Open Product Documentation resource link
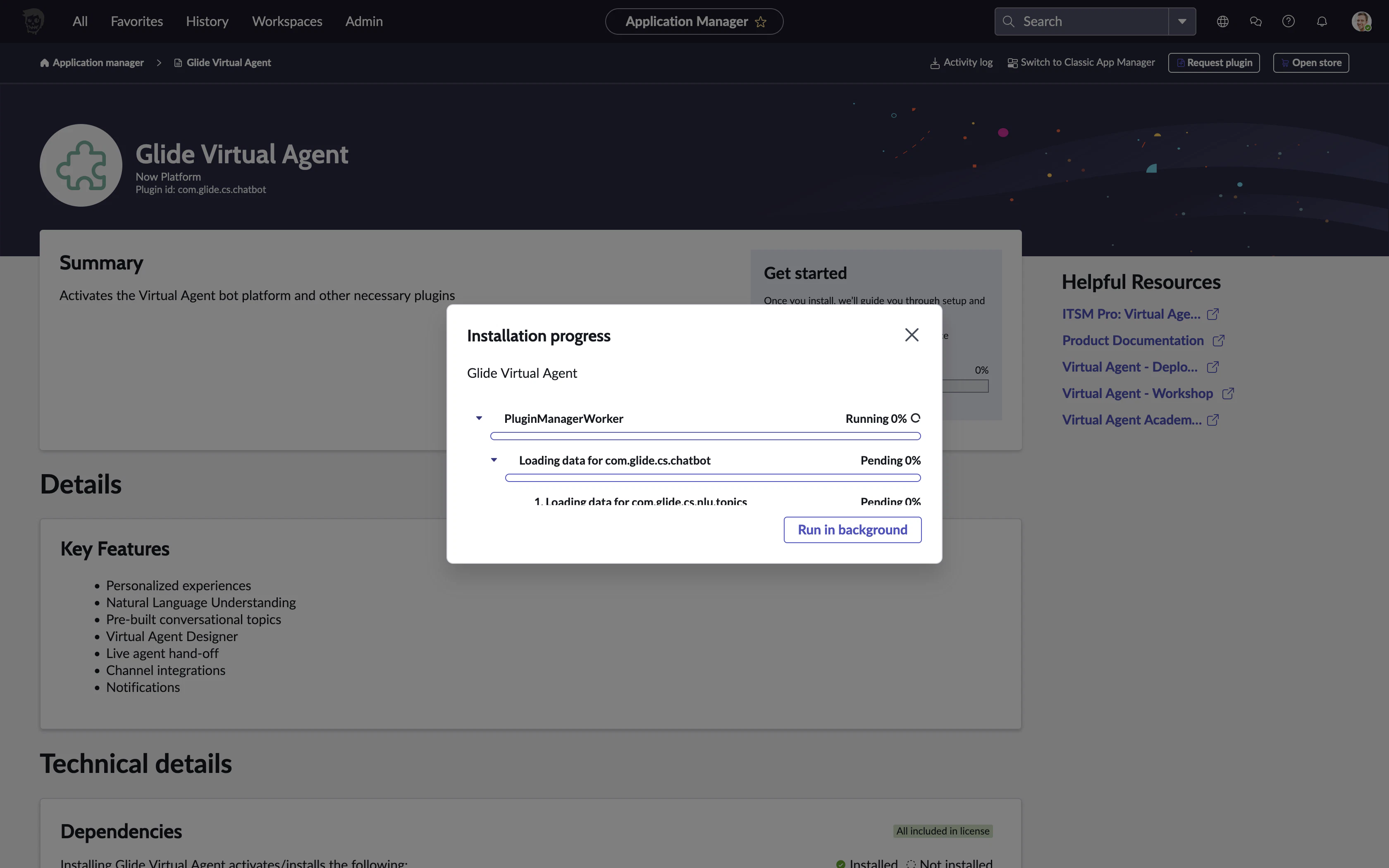The height and width of the screenshot is (868, 1389). [1133, 341]
